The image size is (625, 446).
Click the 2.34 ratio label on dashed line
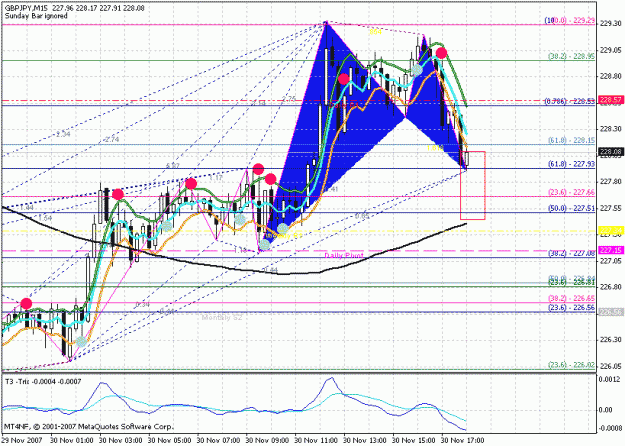pos(63,134)
